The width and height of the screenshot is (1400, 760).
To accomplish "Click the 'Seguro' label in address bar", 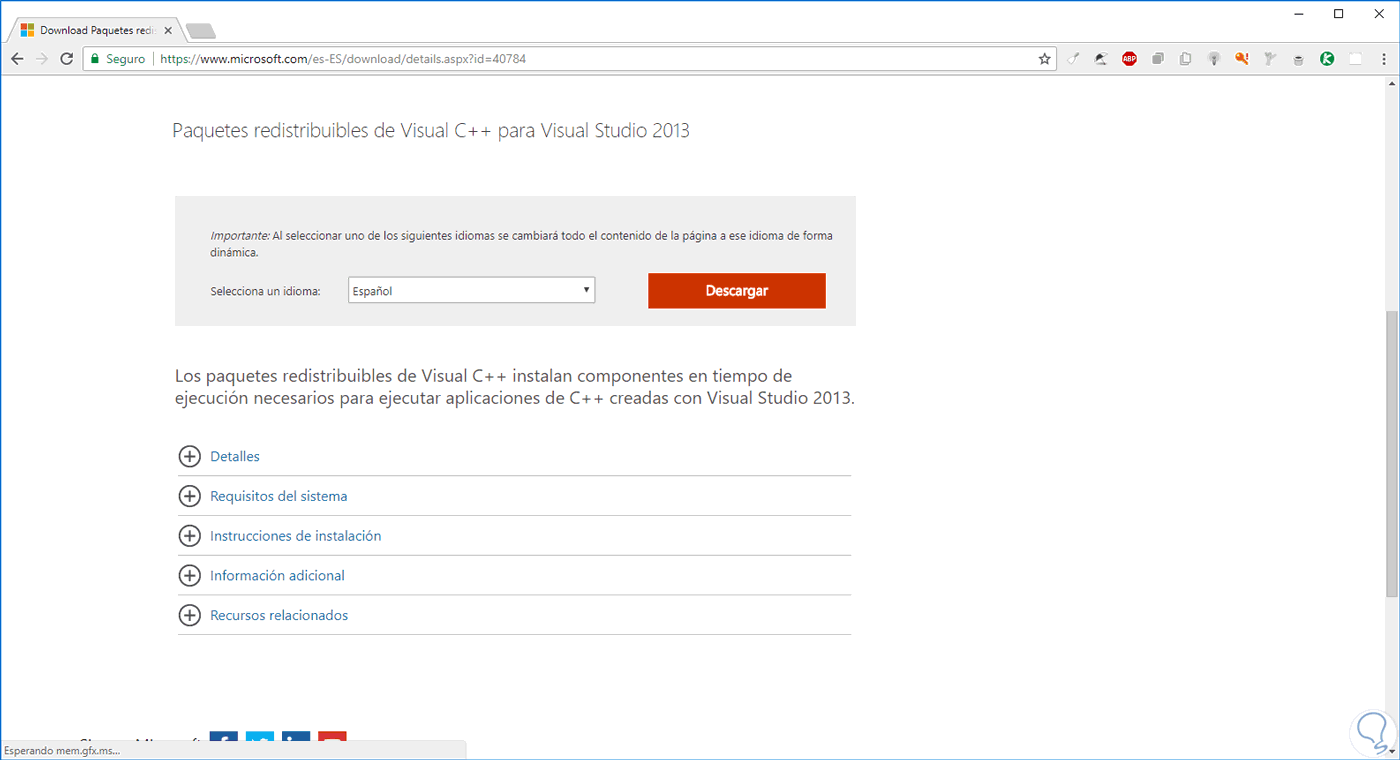I will pos(126,59).
